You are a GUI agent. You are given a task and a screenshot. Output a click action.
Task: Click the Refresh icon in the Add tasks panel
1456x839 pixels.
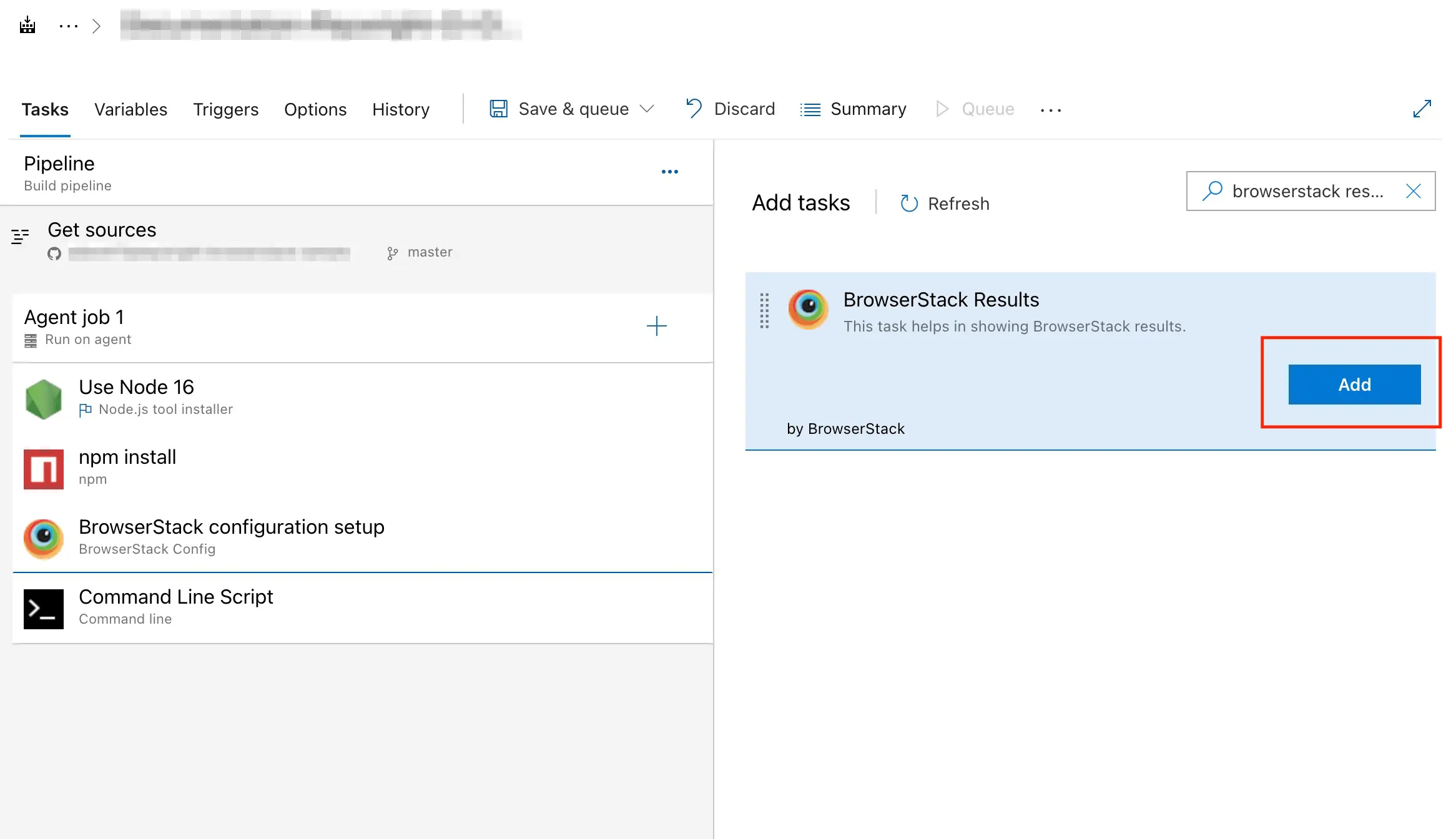coord(909,204)
